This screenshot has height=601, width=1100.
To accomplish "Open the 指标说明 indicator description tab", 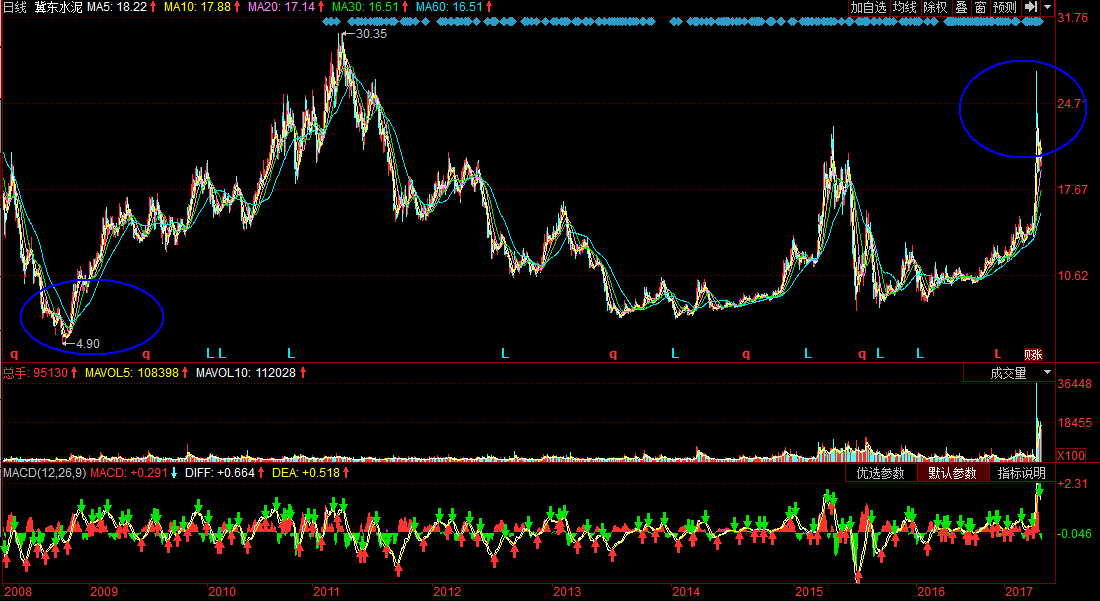I will [x=1022, y=473].
